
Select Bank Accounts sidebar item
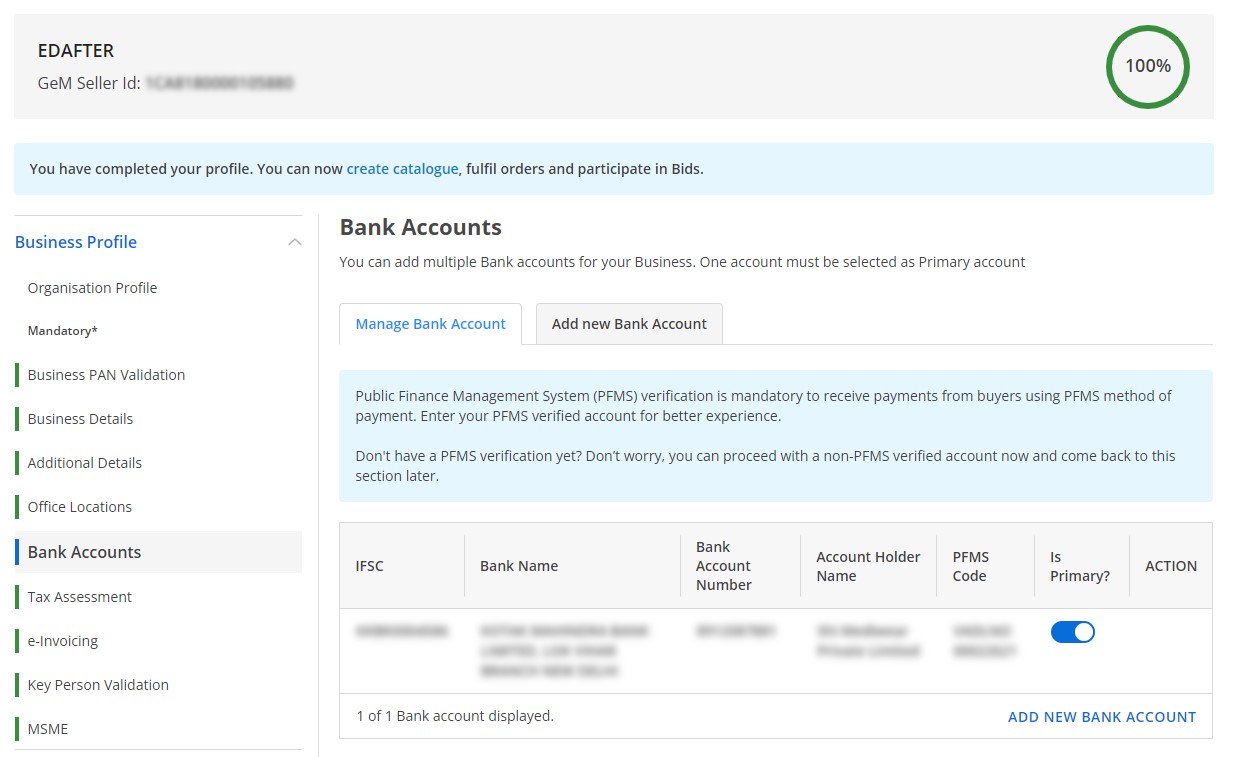85,552
